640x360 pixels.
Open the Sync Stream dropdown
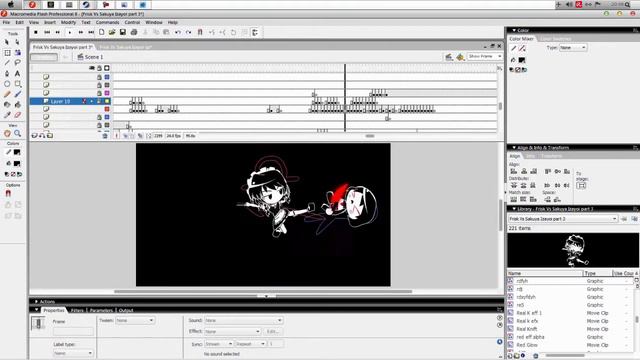pyautogui.click(x=219, y=344)
